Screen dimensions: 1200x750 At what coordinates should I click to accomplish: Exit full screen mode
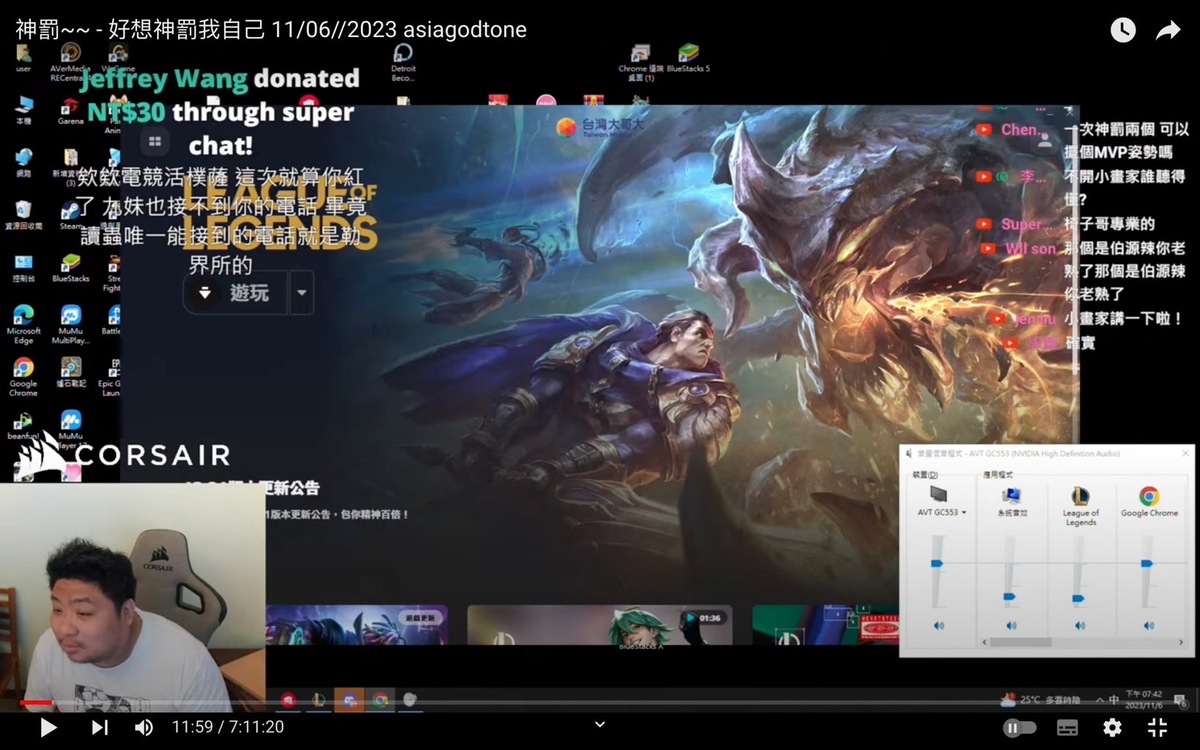1157,728
